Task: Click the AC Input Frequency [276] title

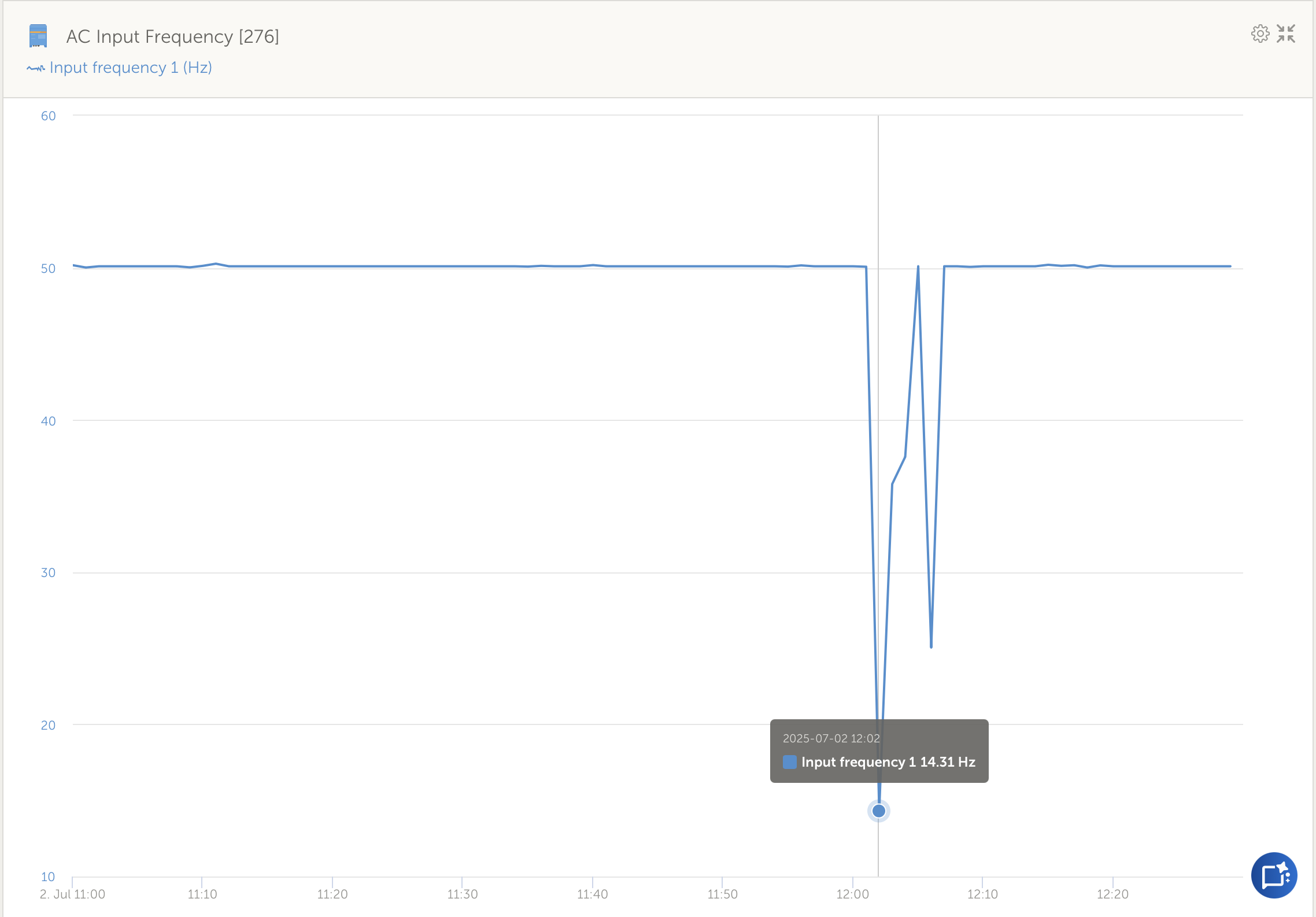Action: click(172, 36)
